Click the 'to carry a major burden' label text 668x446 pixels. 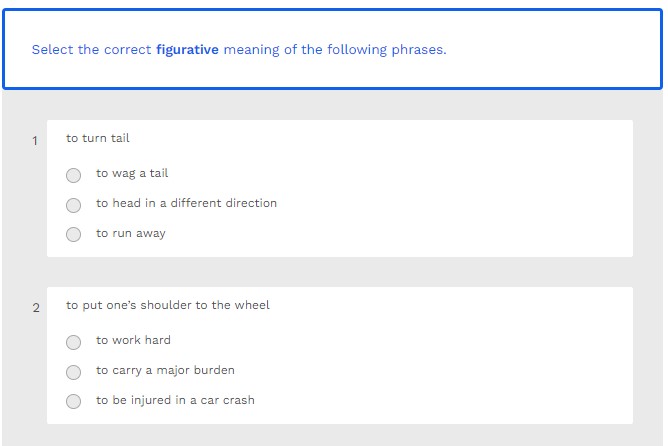tap(165, 370)
